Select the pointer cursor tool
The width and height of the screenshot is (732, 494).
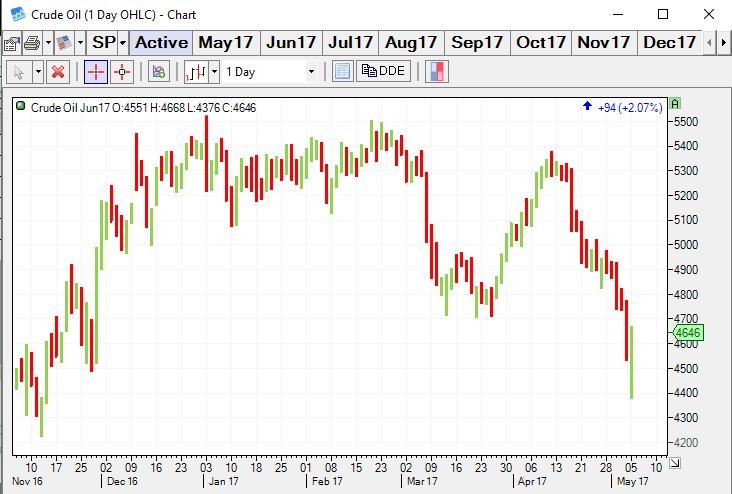coord(19,72)
